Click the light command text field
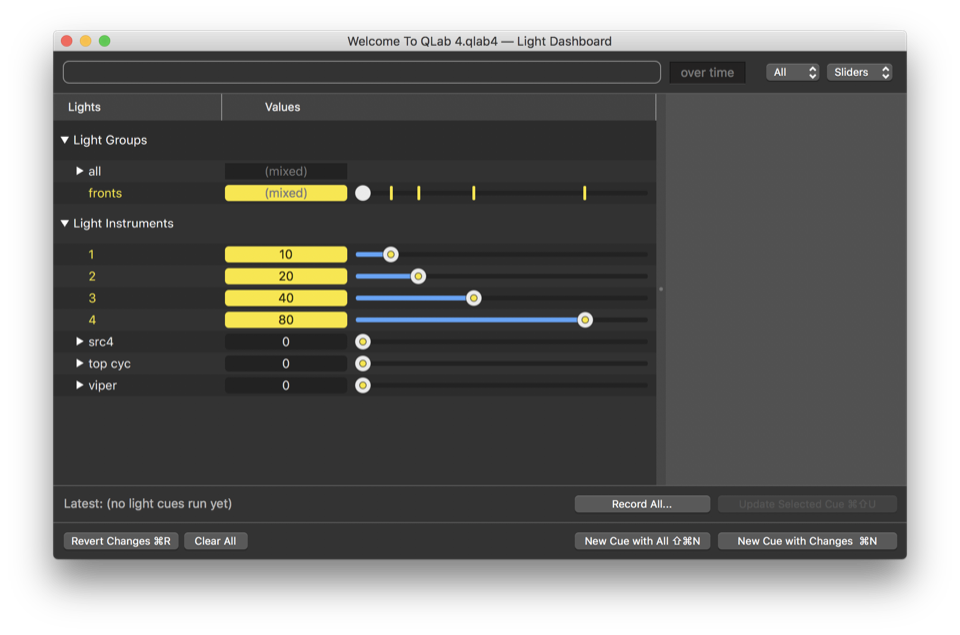 point(361,72)
